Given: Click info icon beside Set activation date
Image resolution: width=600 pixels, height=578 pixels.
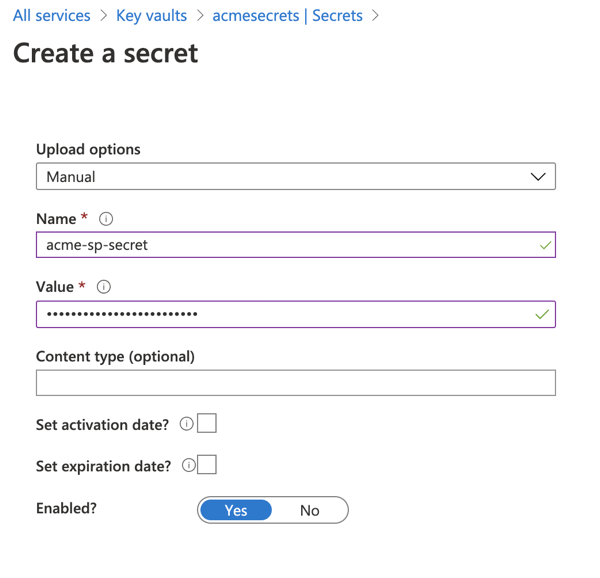Looking at the screenshot, I should click(x=186, y=424).
